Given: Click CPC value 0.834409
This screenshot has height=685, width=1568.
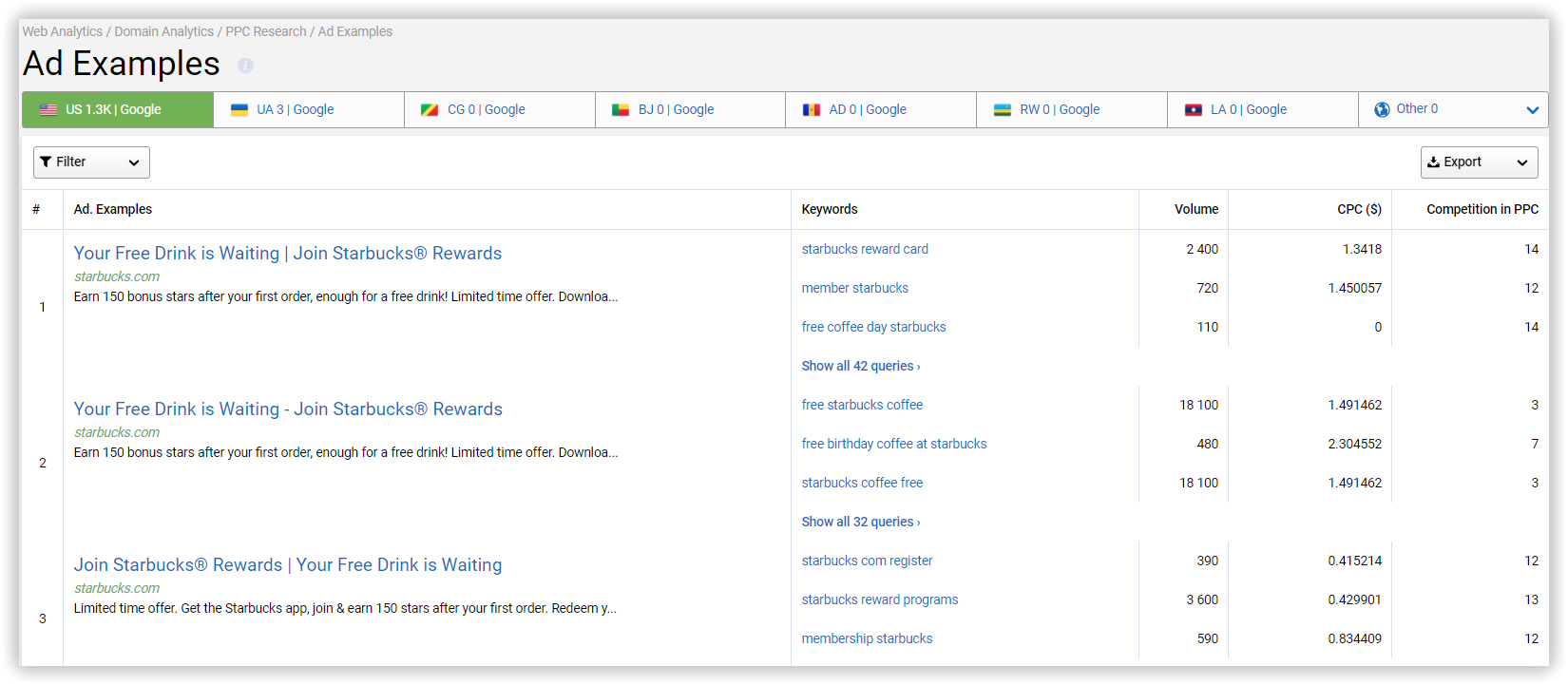Looking at the screenshot, I should 1355,638.
